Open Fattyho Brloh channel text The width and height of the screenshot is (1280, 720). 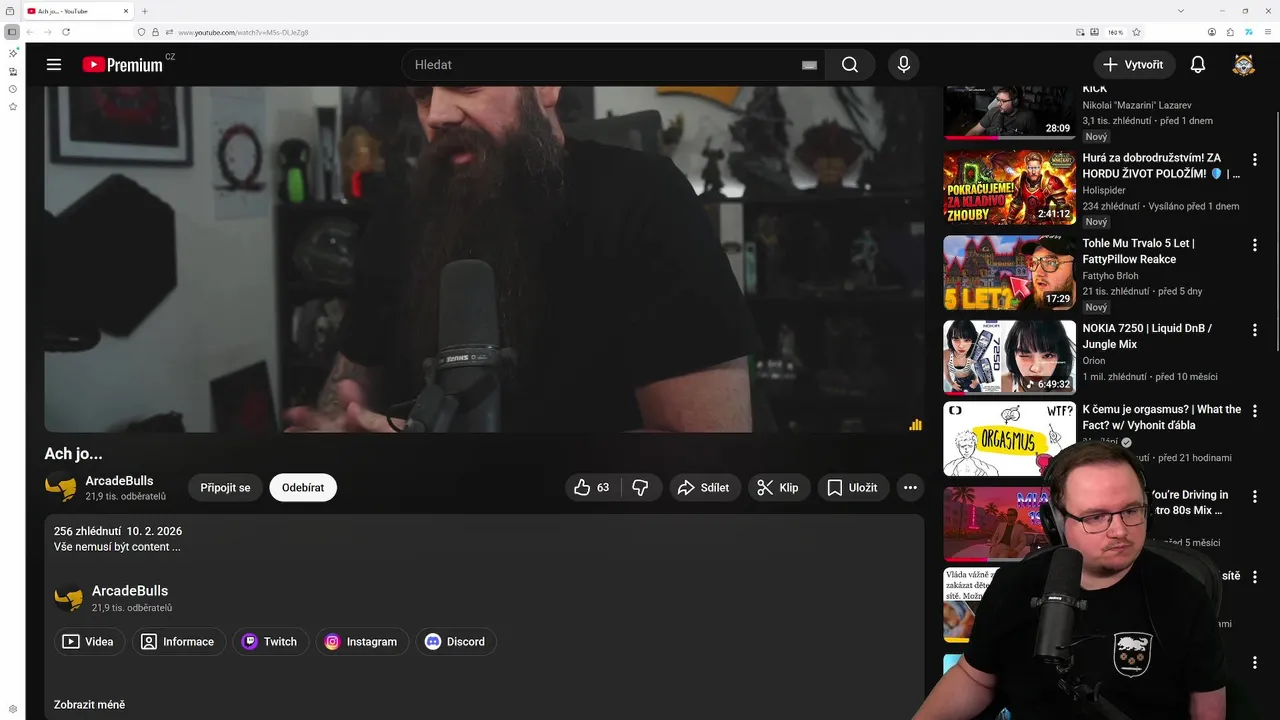click(x=1110, y=275)
